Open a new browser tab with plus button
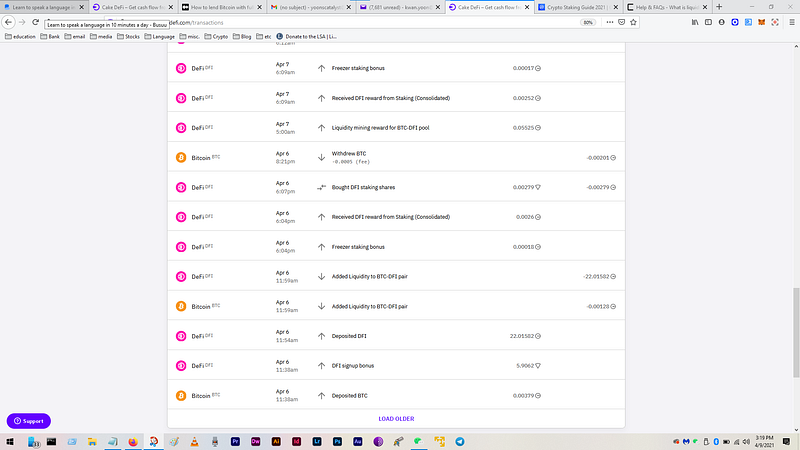800x450 pixels. click(x=719, y=7)
